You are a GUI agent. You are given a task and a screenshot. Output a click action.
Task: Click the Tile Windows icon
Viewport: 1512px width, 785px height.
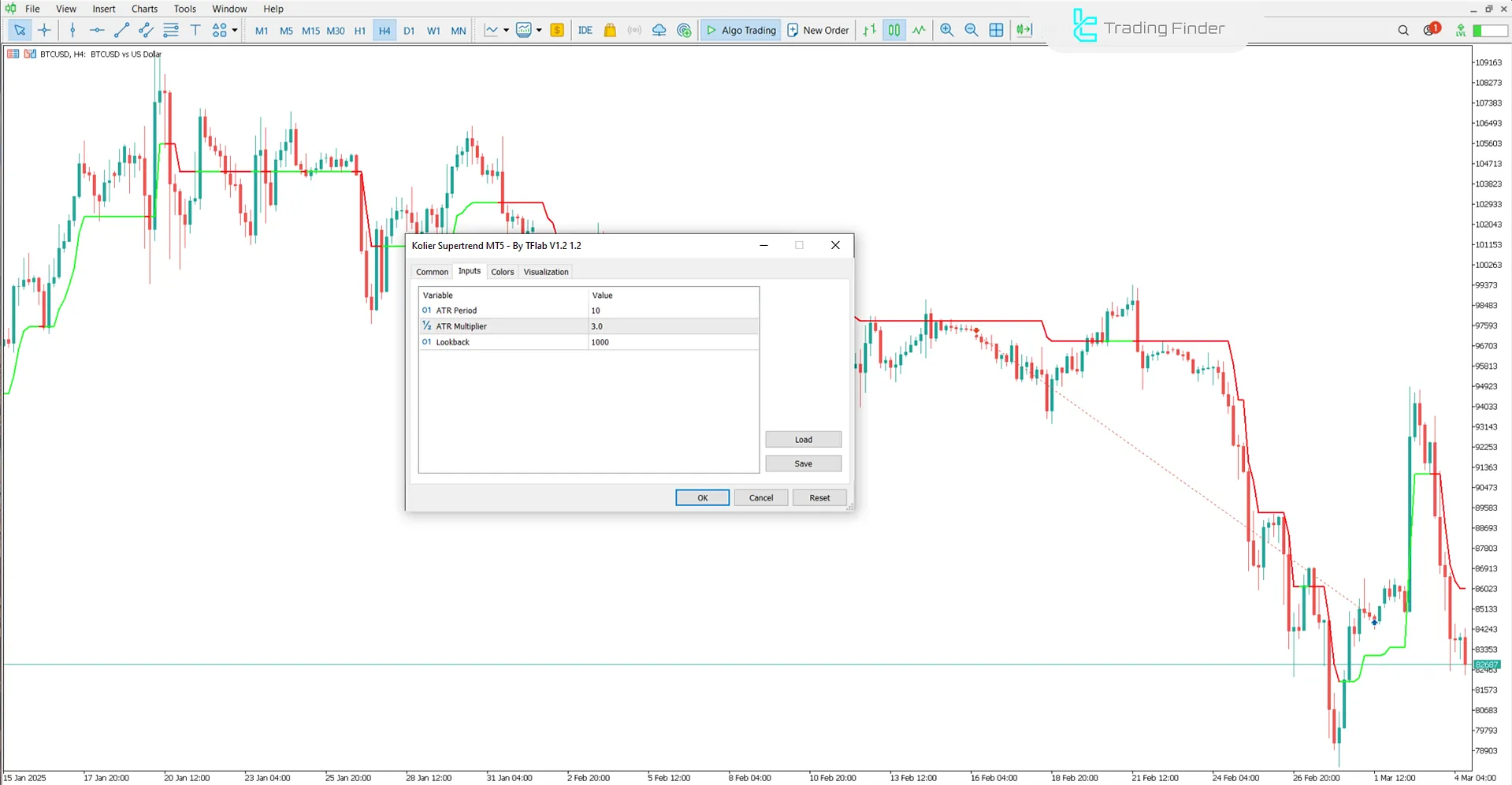[997, 30]
